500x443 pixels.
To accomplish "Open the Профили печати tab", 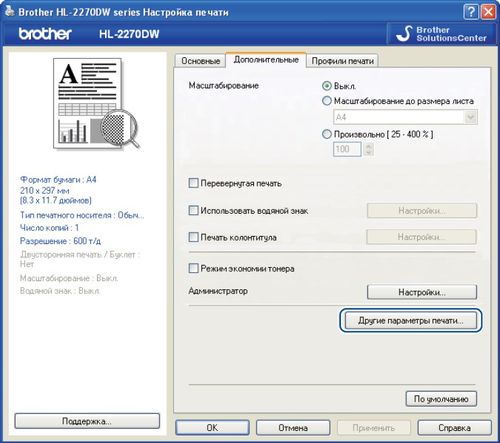I will point(342,61).
